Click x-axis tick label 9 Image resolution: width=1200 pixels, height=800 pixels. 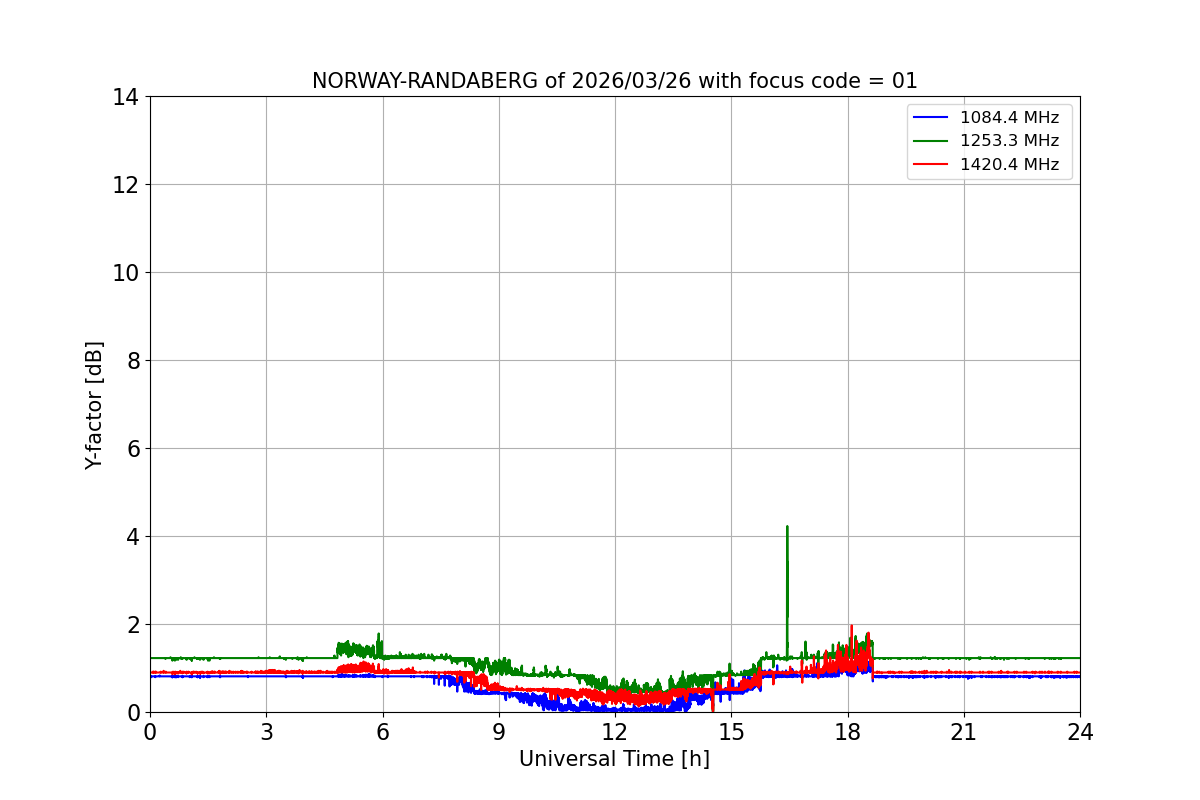[x=499, y=732]
